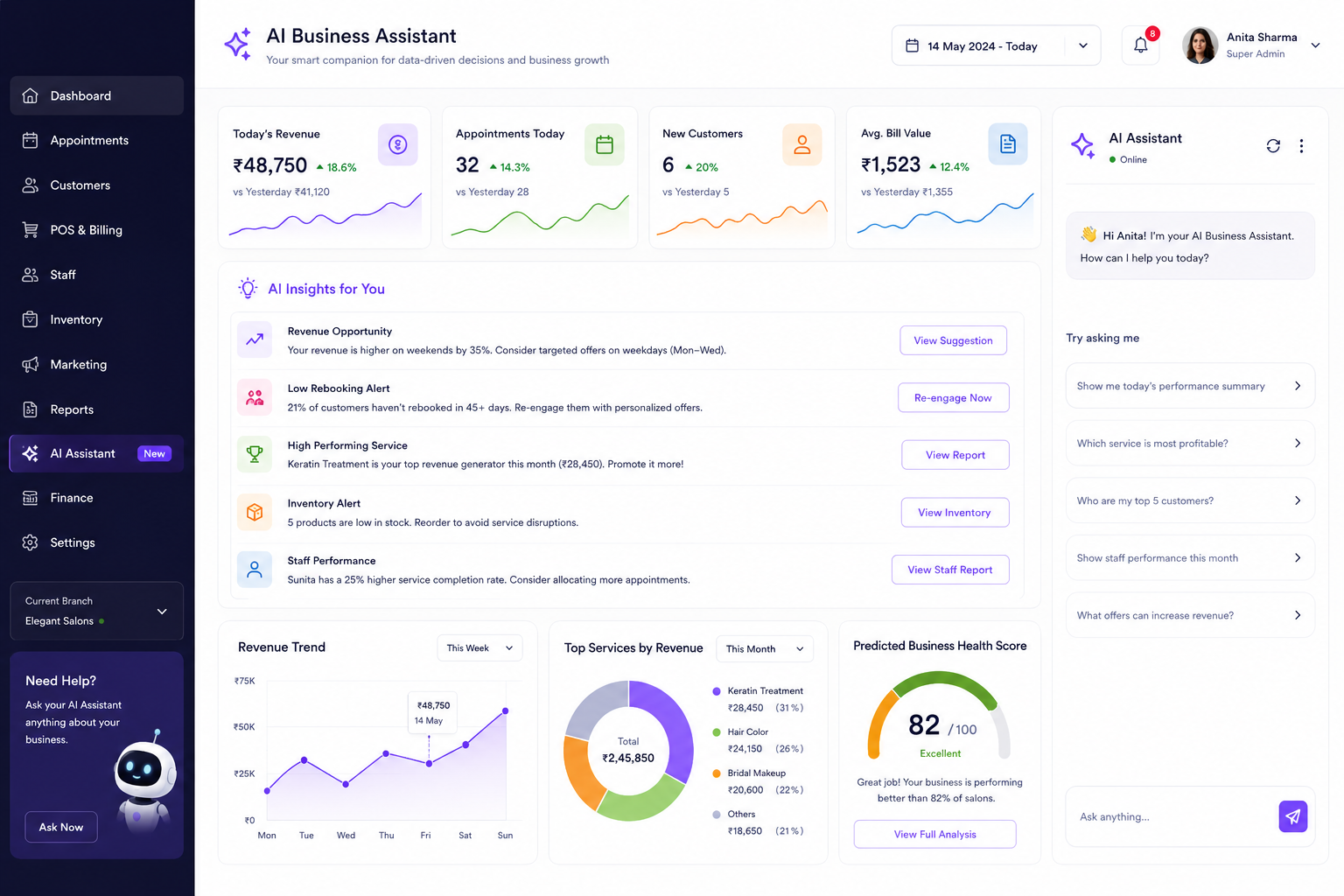The image size is (1344, 896).
Task: Open Customers in the sidebar
Action: click(x=96, y=185)
